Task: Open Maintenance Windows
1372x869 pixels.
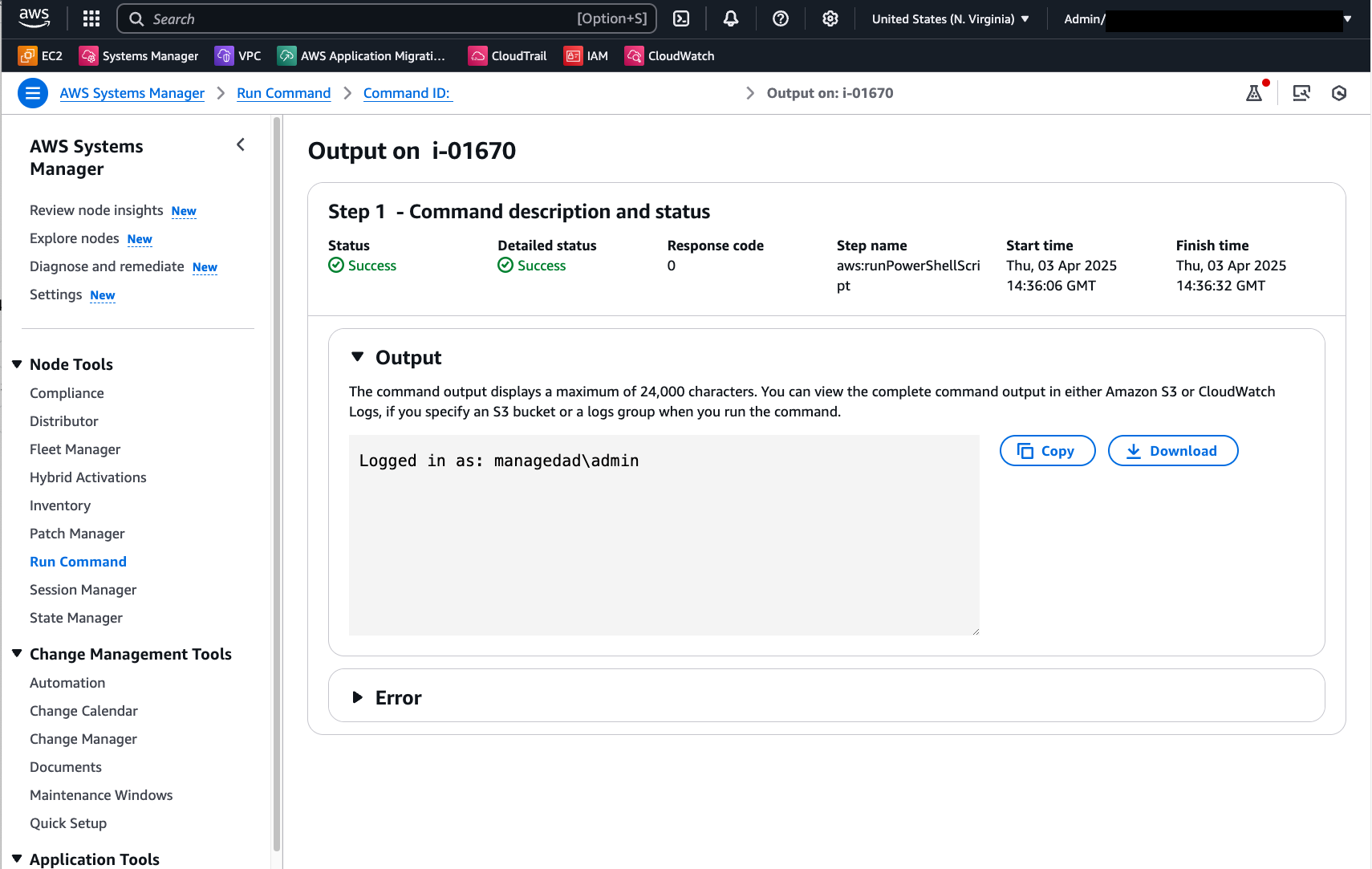Action: (101, 795)
